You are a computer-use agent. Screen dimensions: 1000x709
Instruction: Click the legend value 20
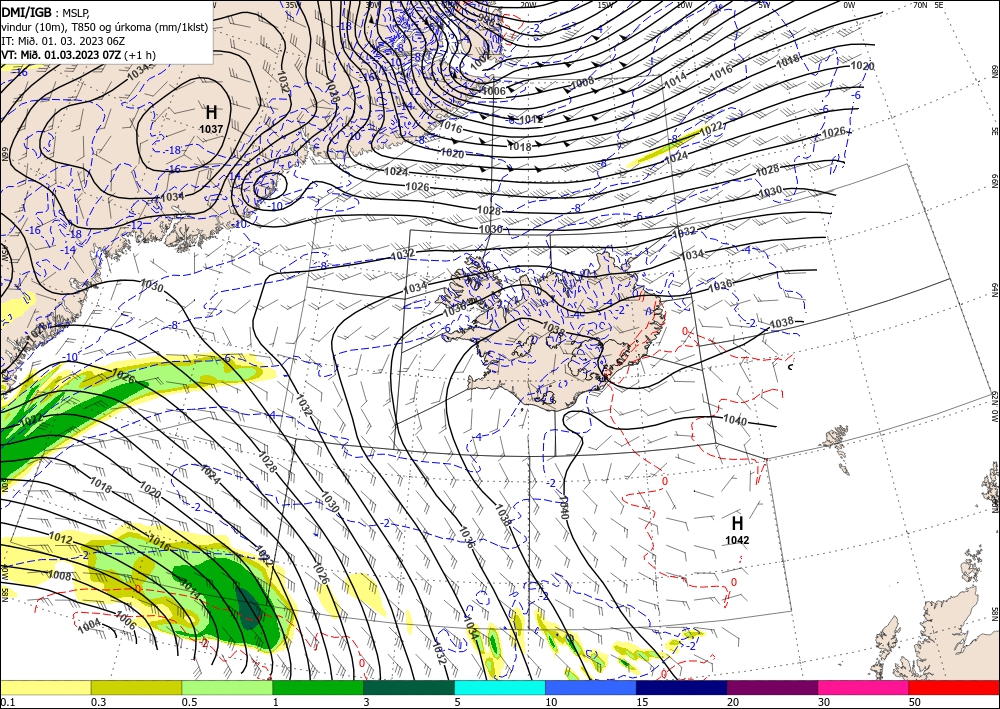coord(733,702)
